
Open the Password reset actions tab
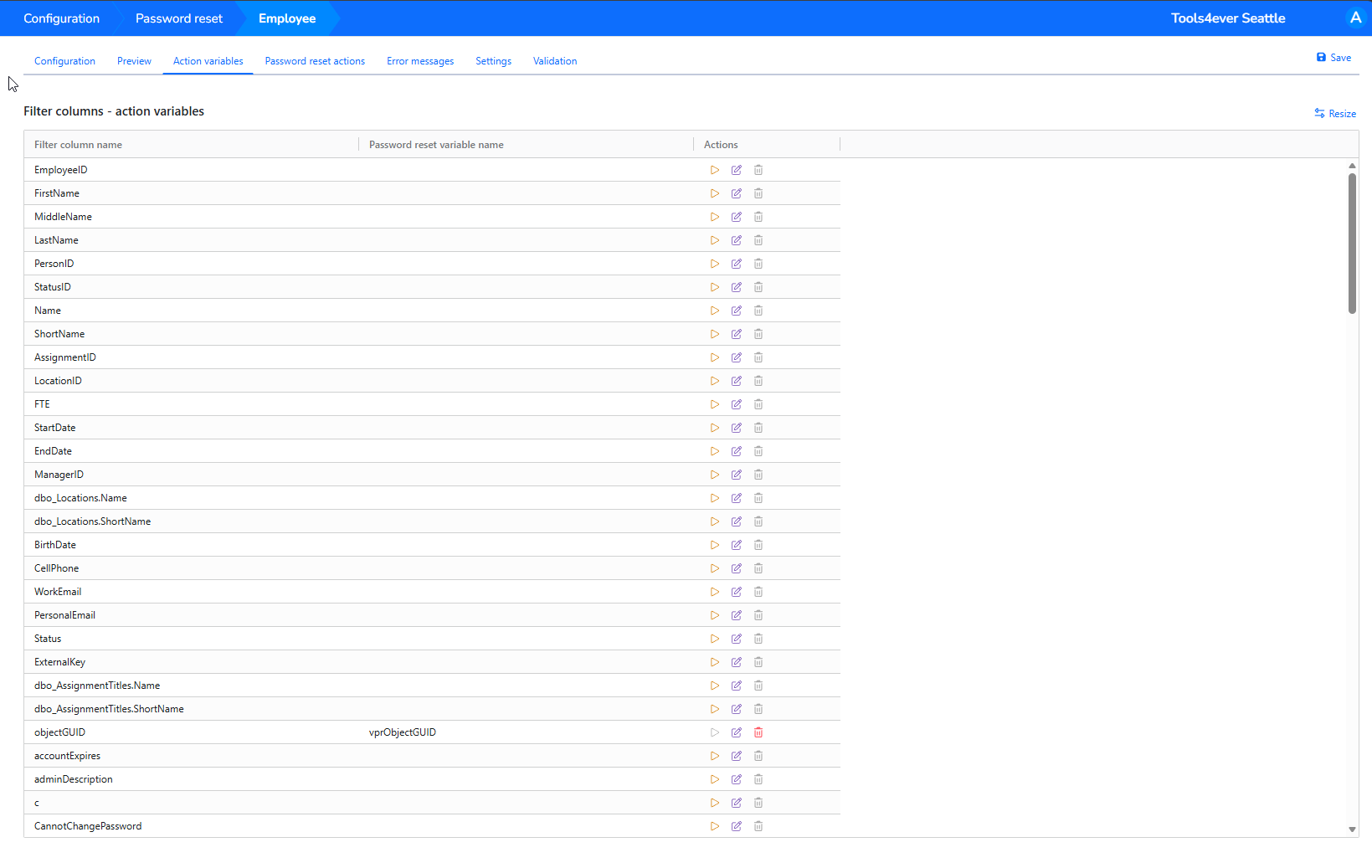315,61
